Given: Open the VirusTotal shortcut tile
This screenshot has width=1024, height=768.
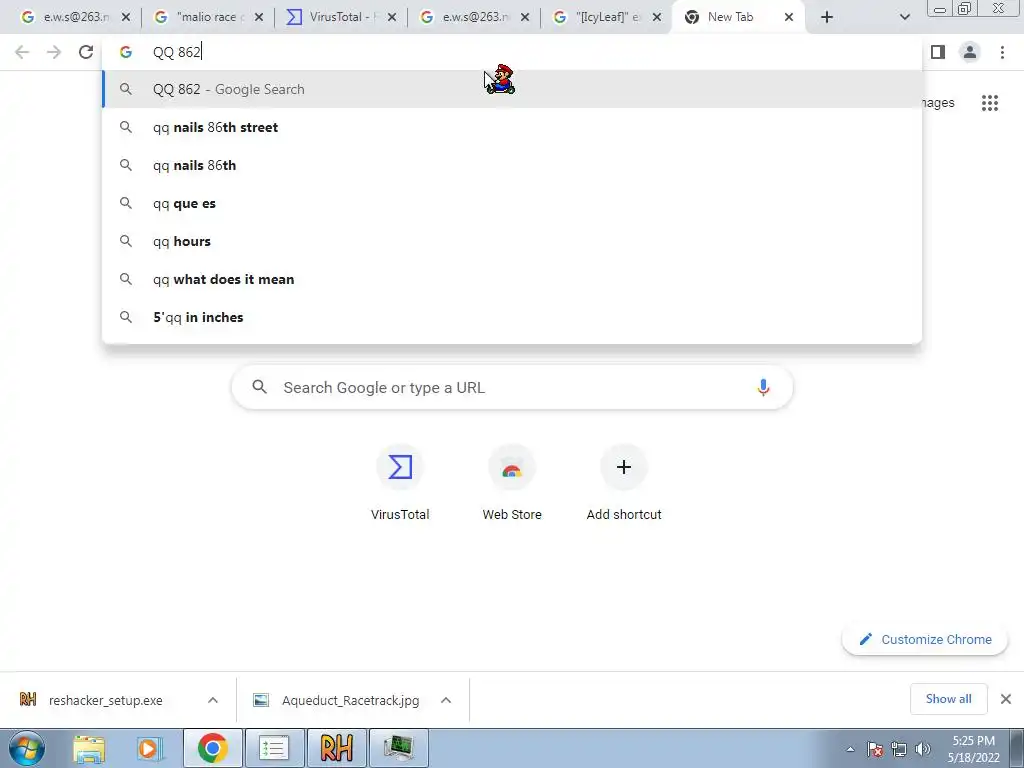Looking at the screenshot, I should click(400, 483).
